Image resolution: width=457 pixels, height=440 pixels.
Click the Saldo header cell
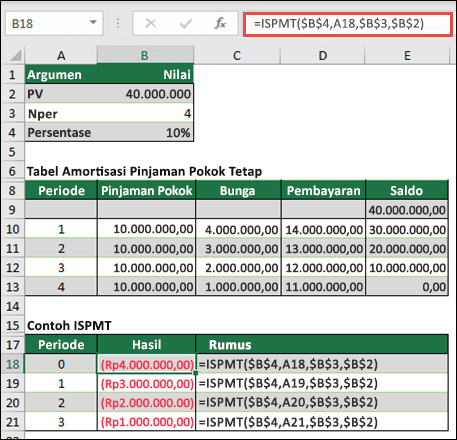point(407,191)
